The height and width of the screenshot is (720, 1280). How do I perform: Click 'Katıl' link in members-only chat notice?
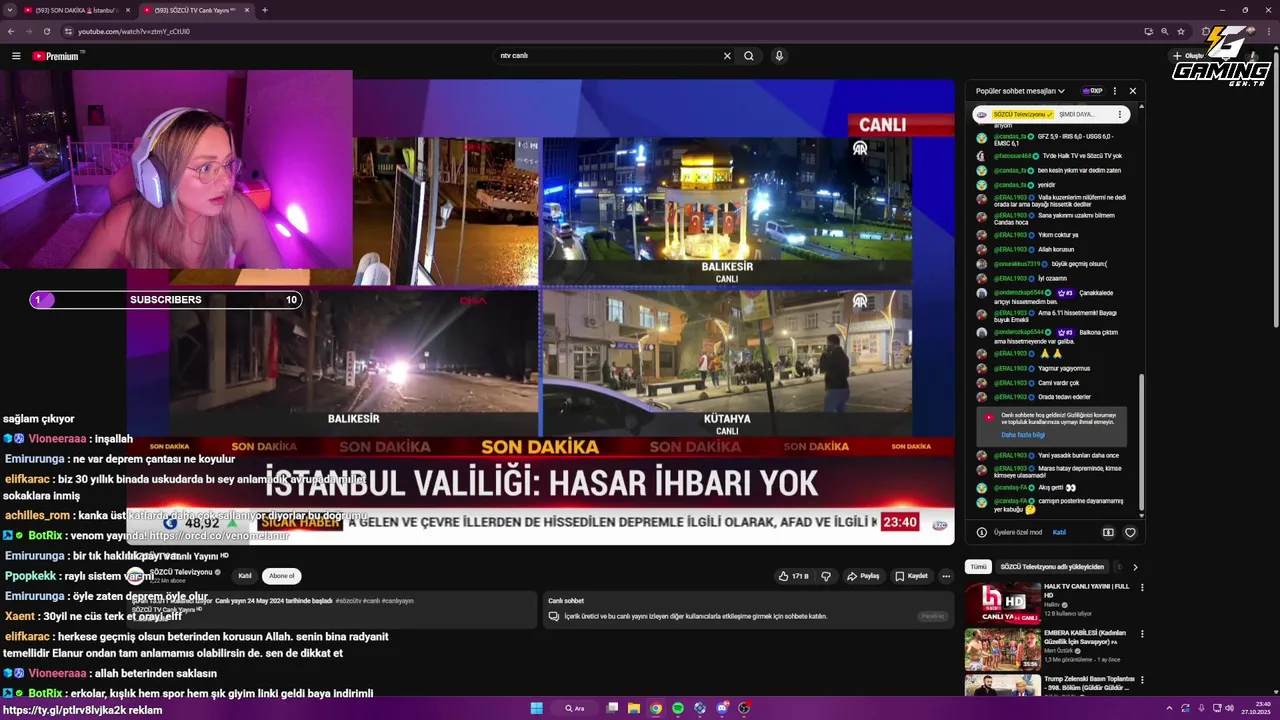pyautogui.click(x=1060, y=532)
